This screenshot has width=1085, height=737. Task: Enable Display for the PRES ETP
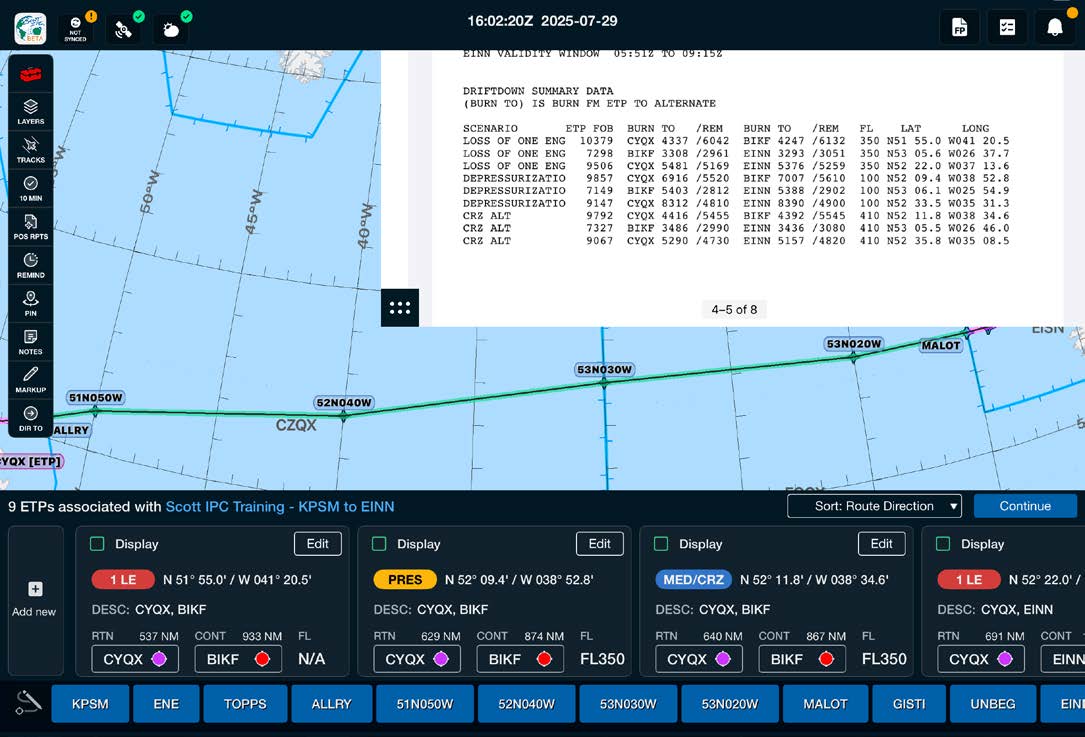coord(379,544)
